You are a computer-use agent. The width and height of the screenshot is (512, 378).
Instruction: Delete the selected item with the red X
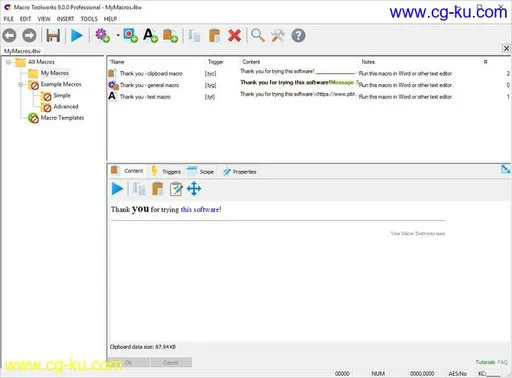[x=235, y=35]
